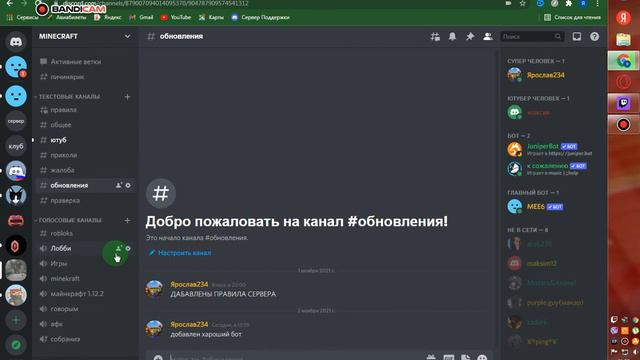Click the add a server plus icon

[16, 320]
